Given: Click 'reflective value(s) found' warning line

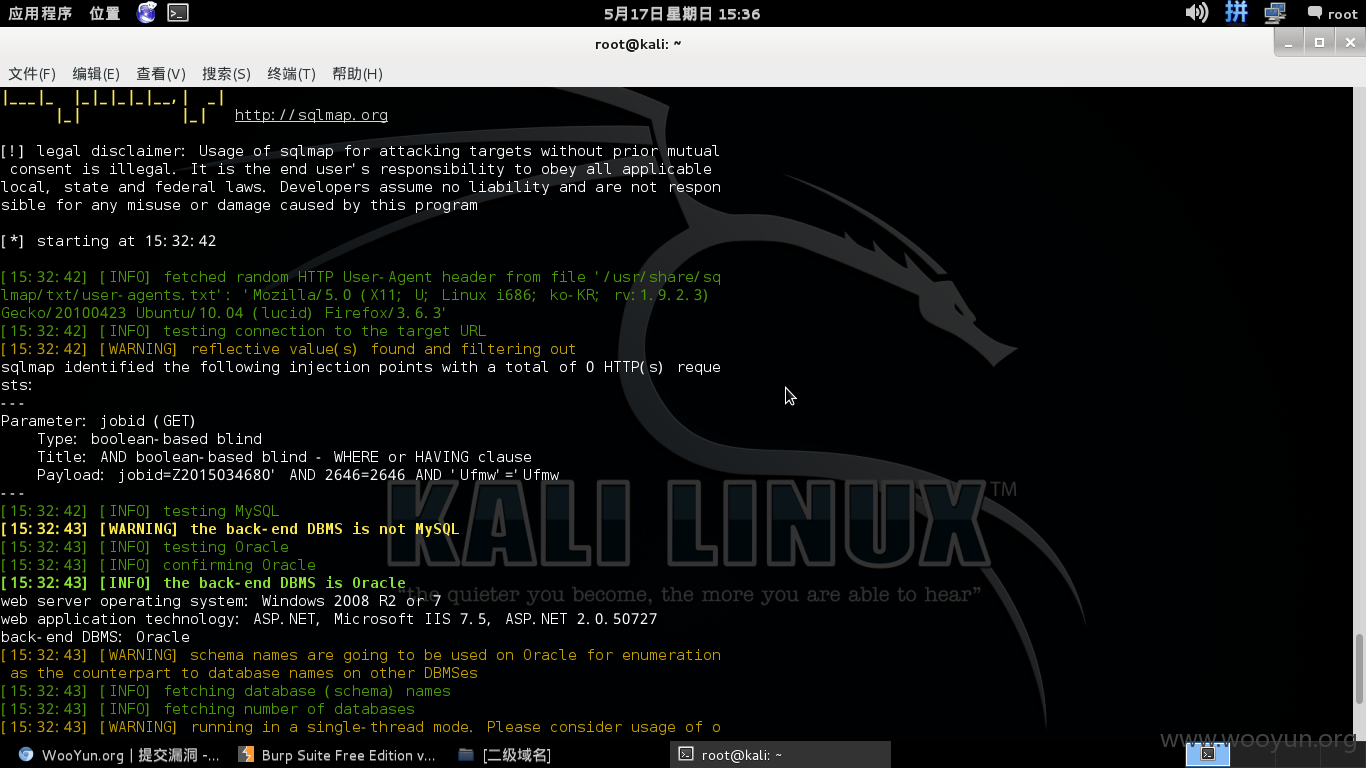Looking at the screenshot, I should [x=288, y=349].
